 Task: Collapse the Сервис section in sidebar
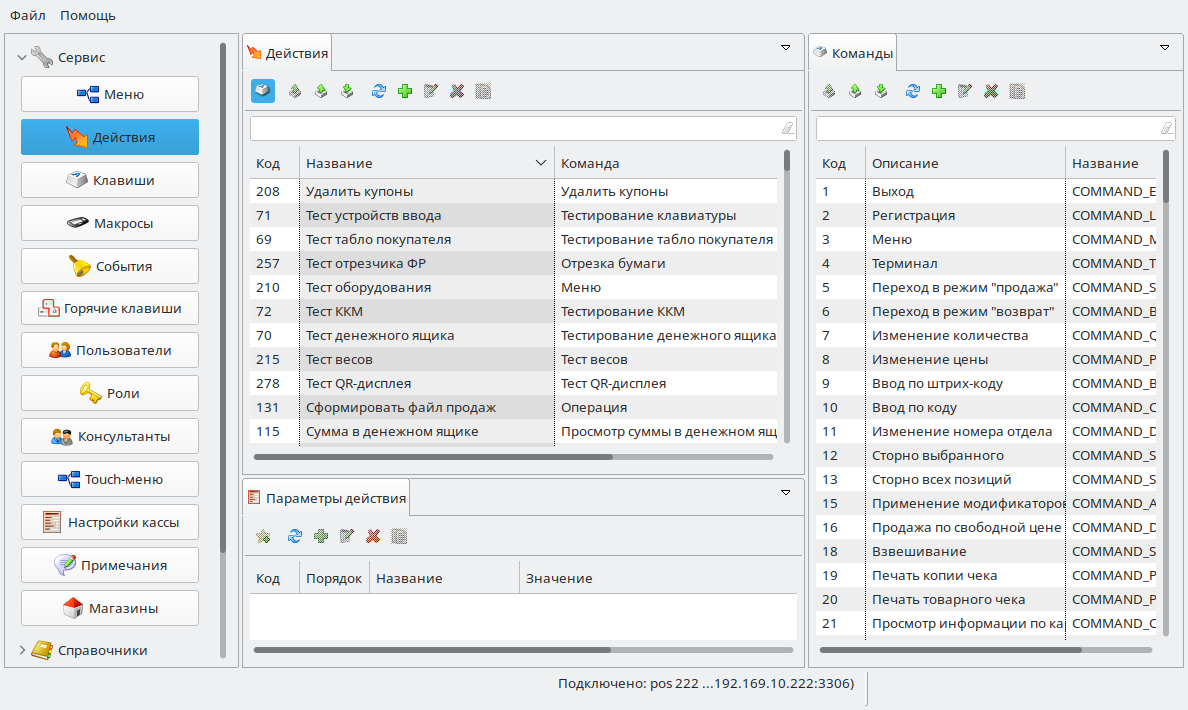[x=22, y=58]
